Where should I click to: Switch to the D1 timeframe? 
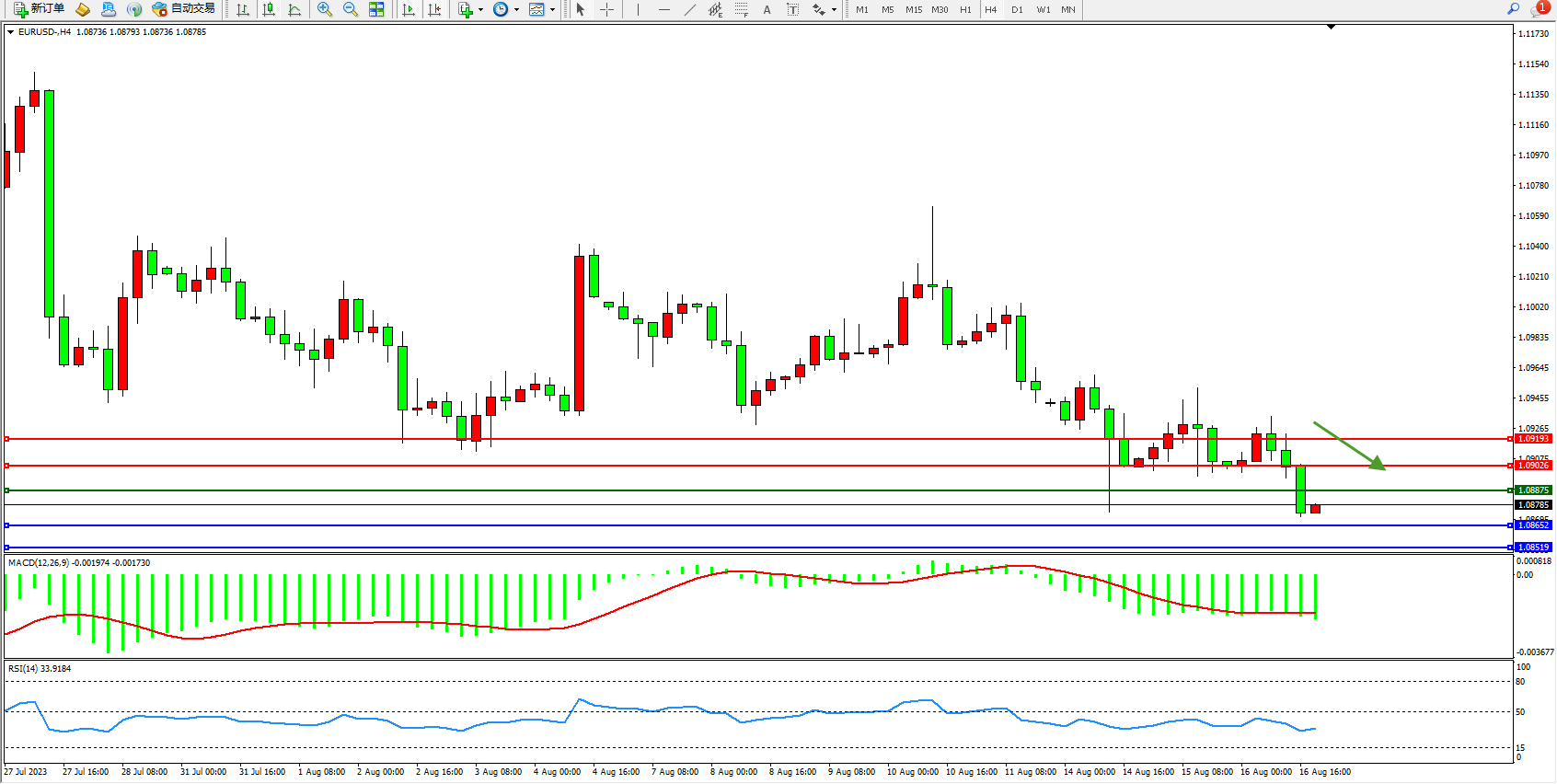click(x=1017, y=9)
